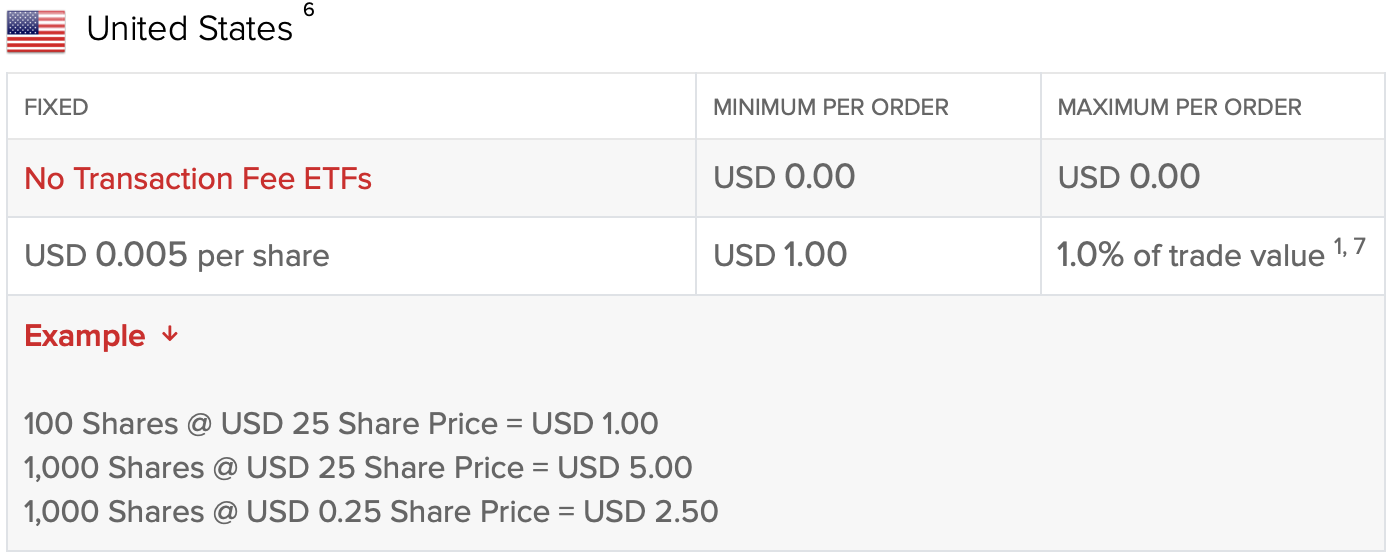The image size is (1394, 558).
Task: Click the down arrow beside Example
Action: coord(170,335)
